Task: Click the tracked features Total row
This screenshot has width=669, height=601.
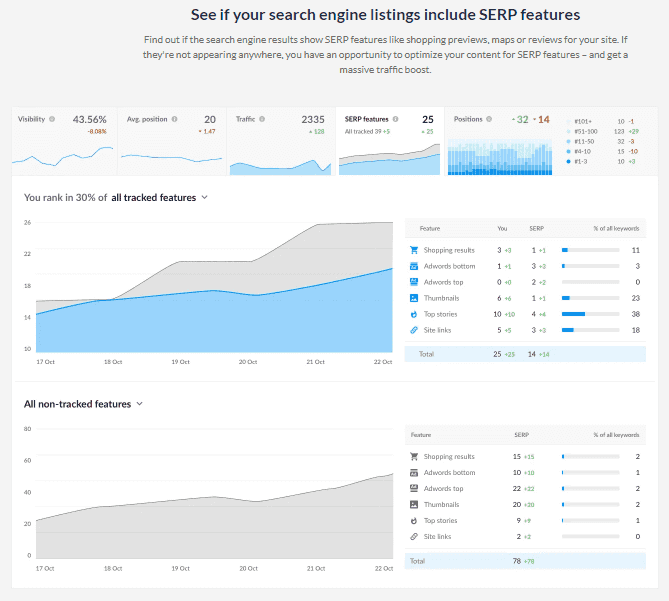Action: pyautogui.click(x=525, y=354)
